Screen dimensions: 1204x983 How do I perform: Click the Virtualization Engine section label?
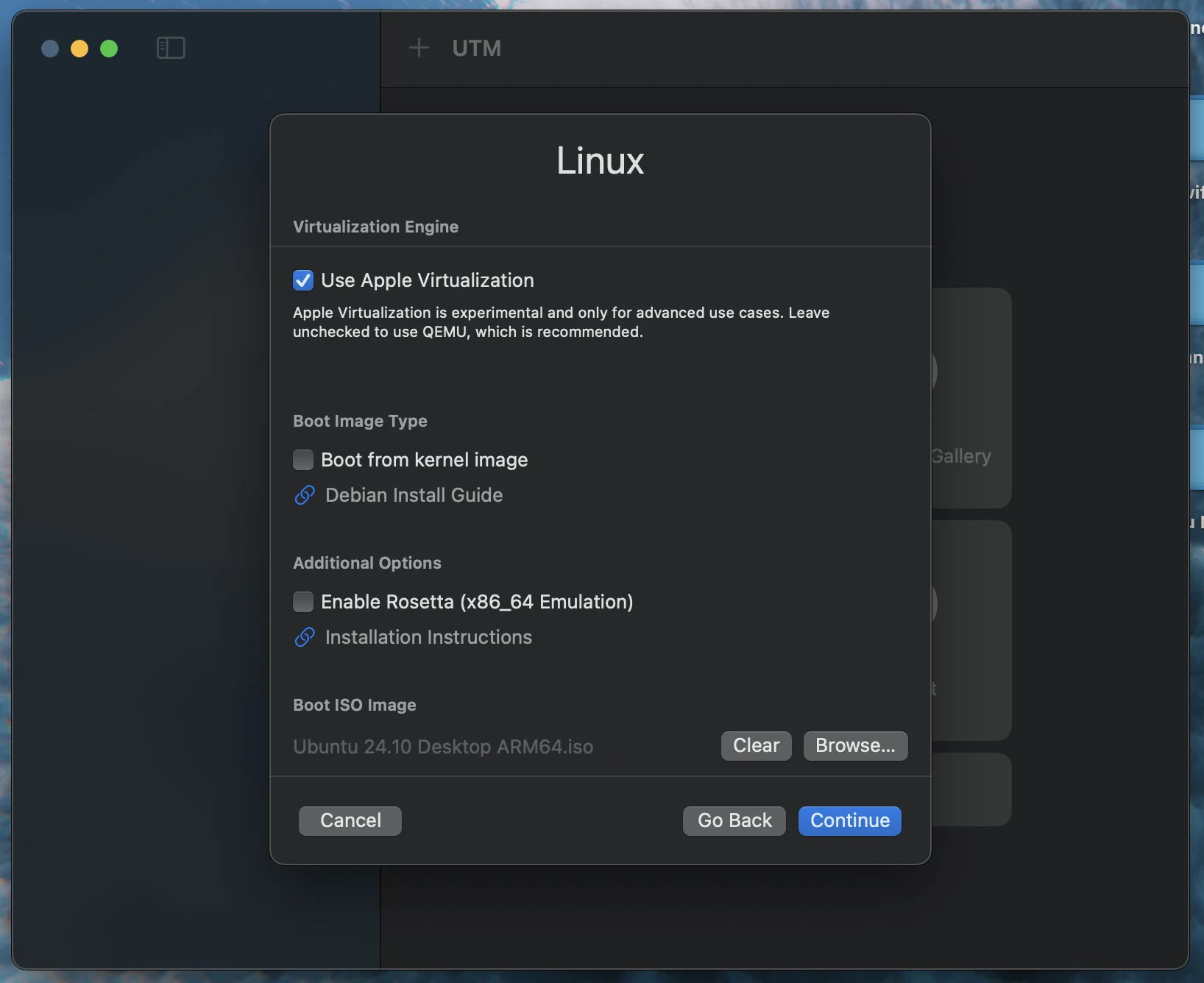(x=375, y=227)
